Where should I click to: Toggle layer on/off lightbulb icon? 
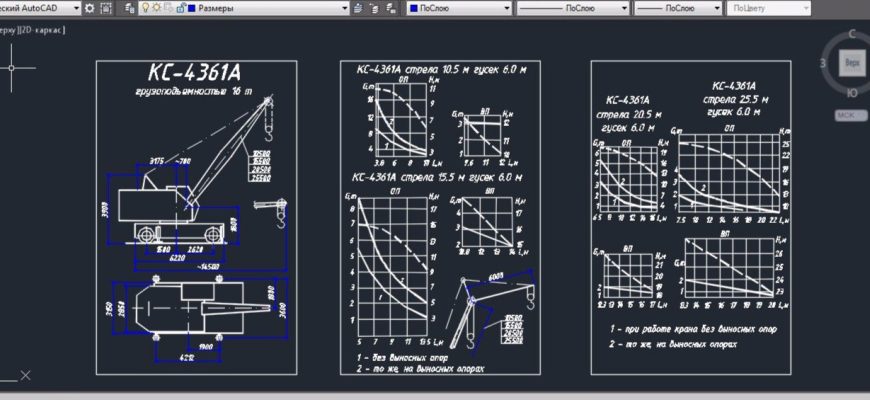click(x=145, y=8)
